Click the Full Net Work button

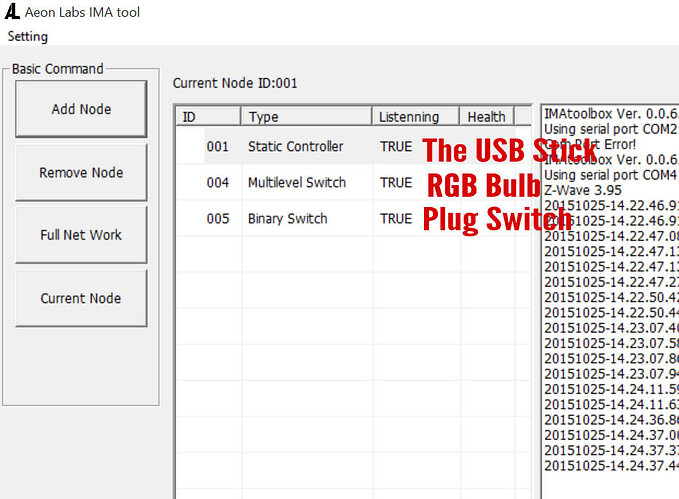tap(81, 235)
